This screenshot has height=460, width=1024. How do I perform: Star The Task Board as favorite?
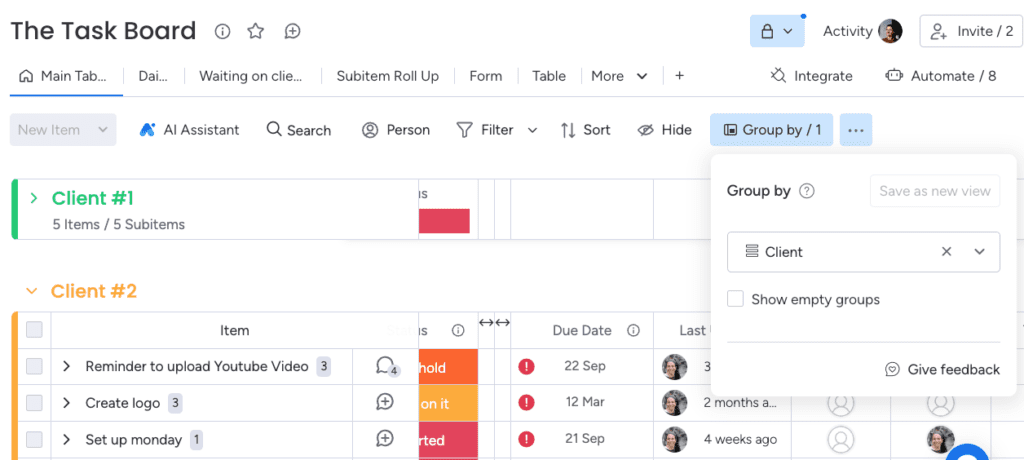(x=256, y=31)
